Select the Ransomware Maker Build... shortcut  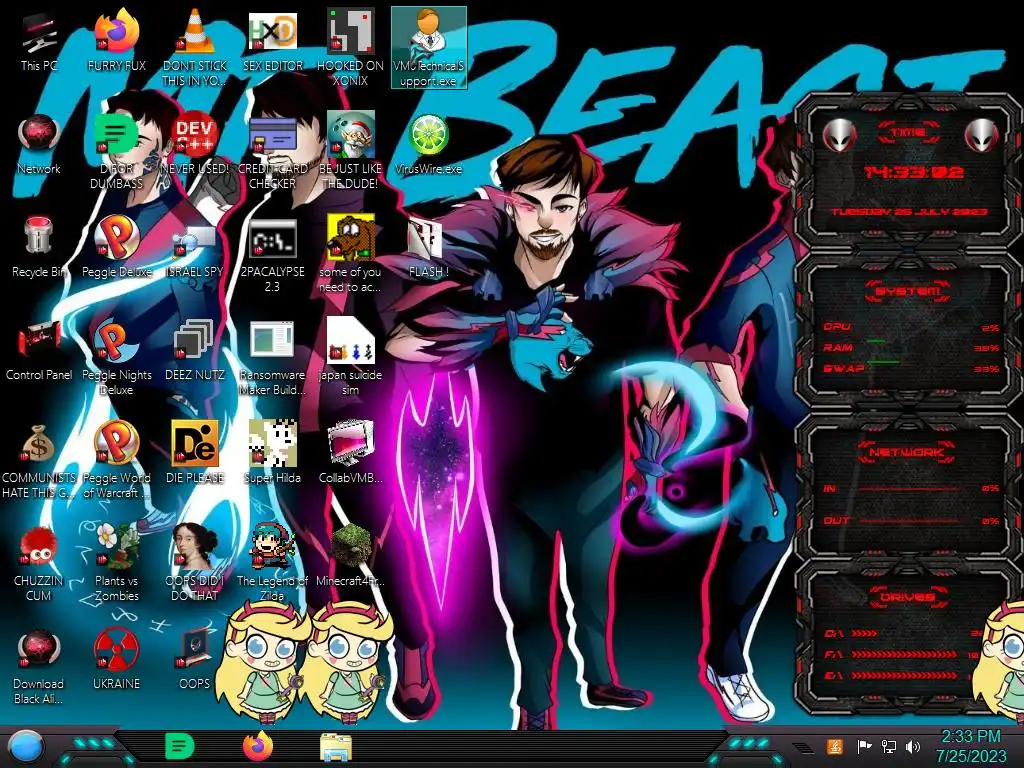[x=272, y=359]
